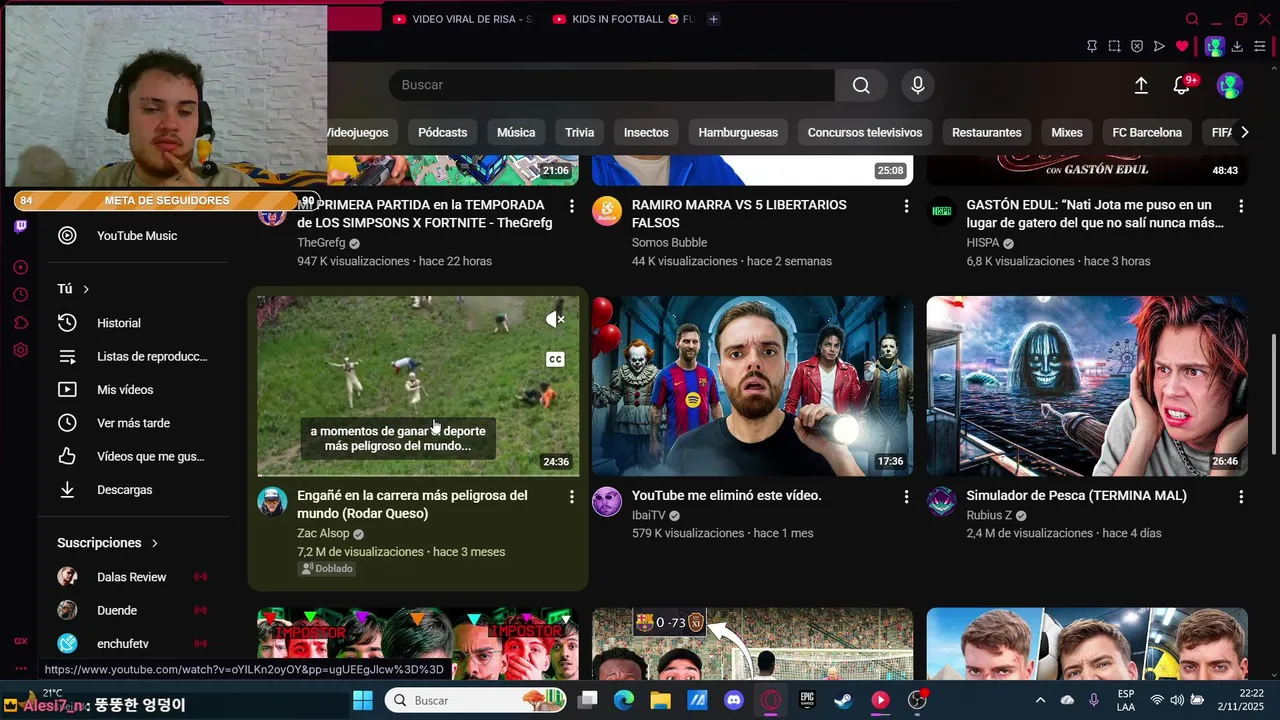Open Opera sidebar settings gear

pos(21,350)
